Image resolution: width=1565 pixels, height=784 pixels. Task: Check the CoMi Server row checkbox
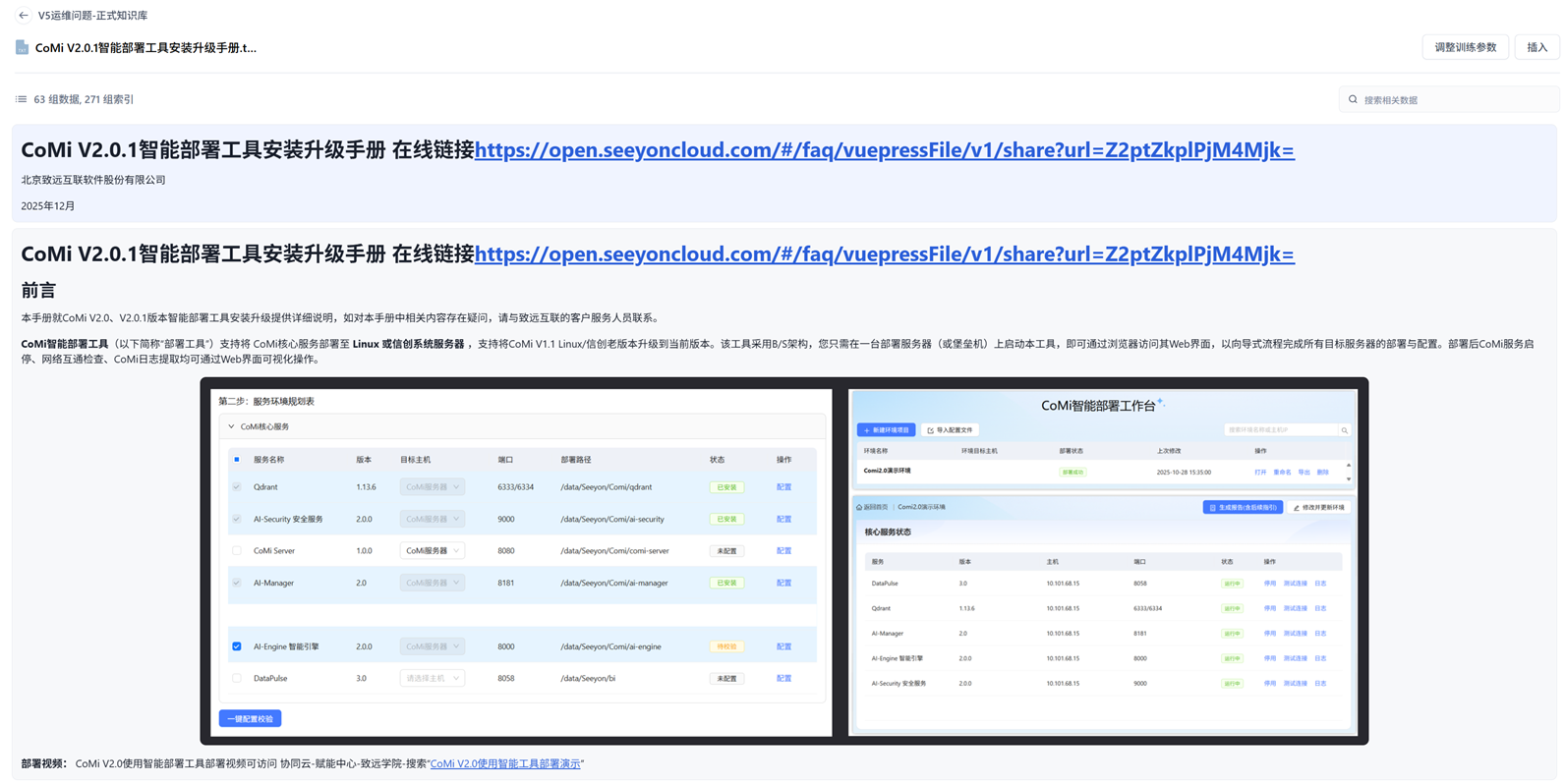(237, 551)
